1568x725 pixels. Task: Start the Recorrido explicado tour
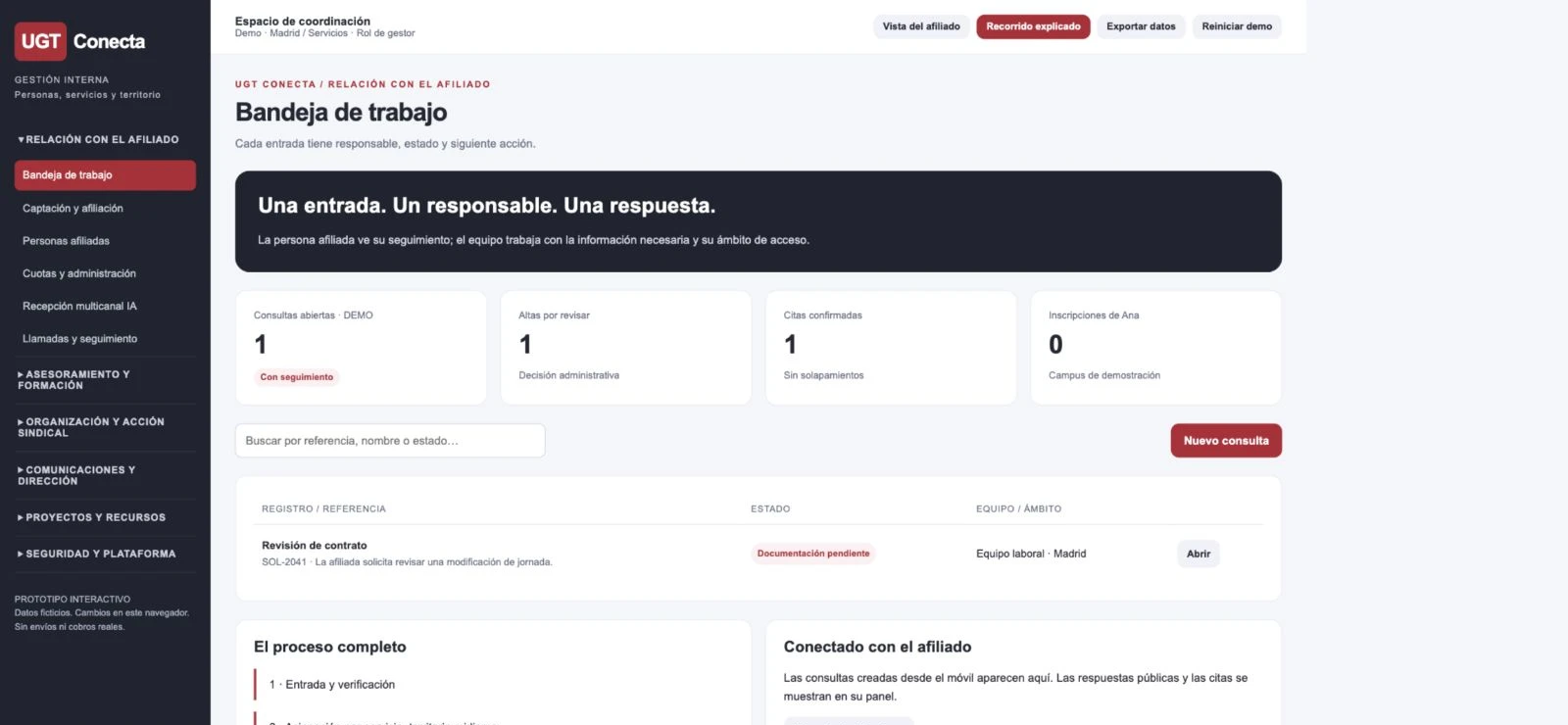point(1033,26)
